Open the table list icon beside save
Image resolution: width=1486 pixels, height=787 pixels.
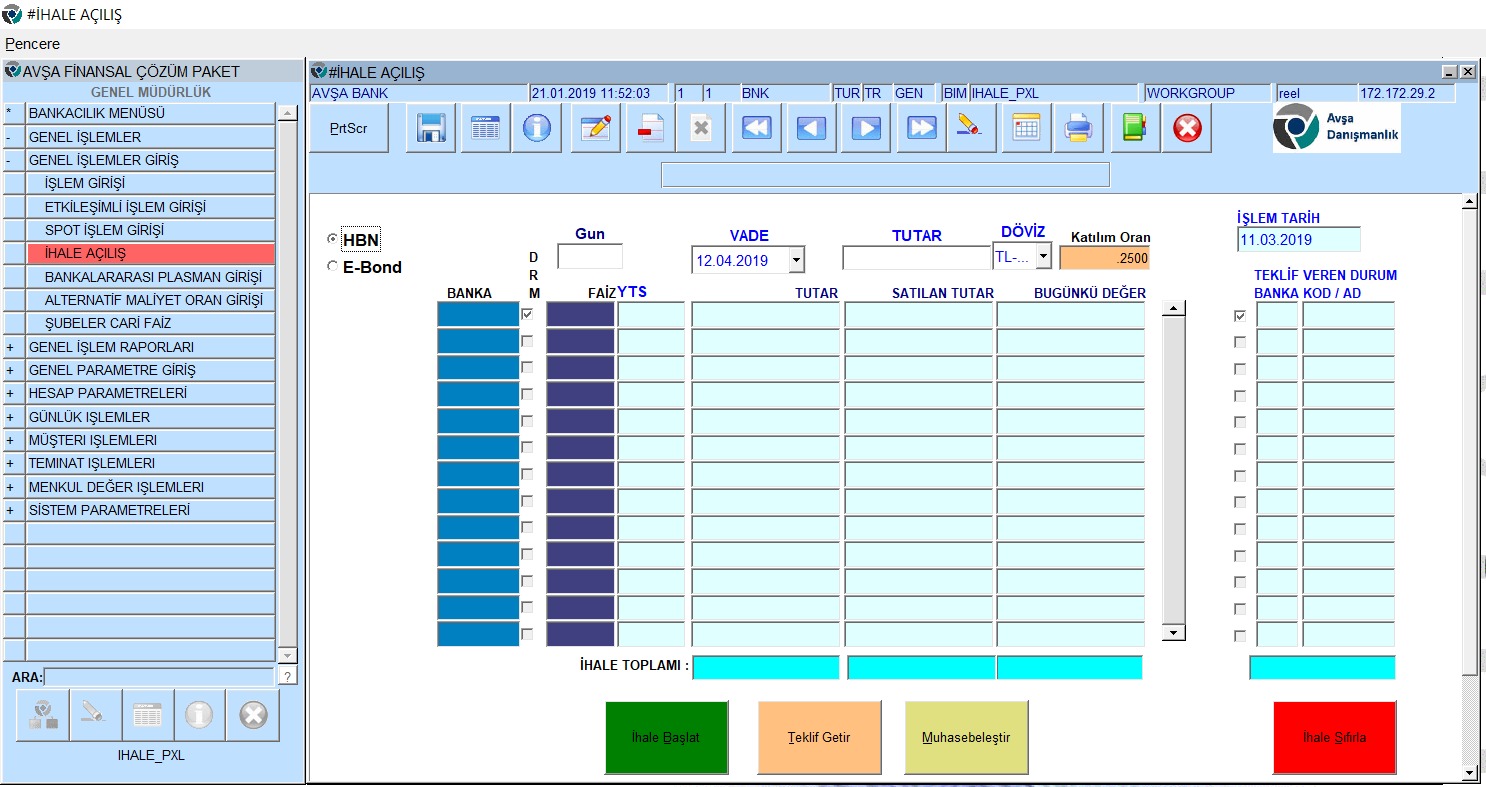[485, 128]
